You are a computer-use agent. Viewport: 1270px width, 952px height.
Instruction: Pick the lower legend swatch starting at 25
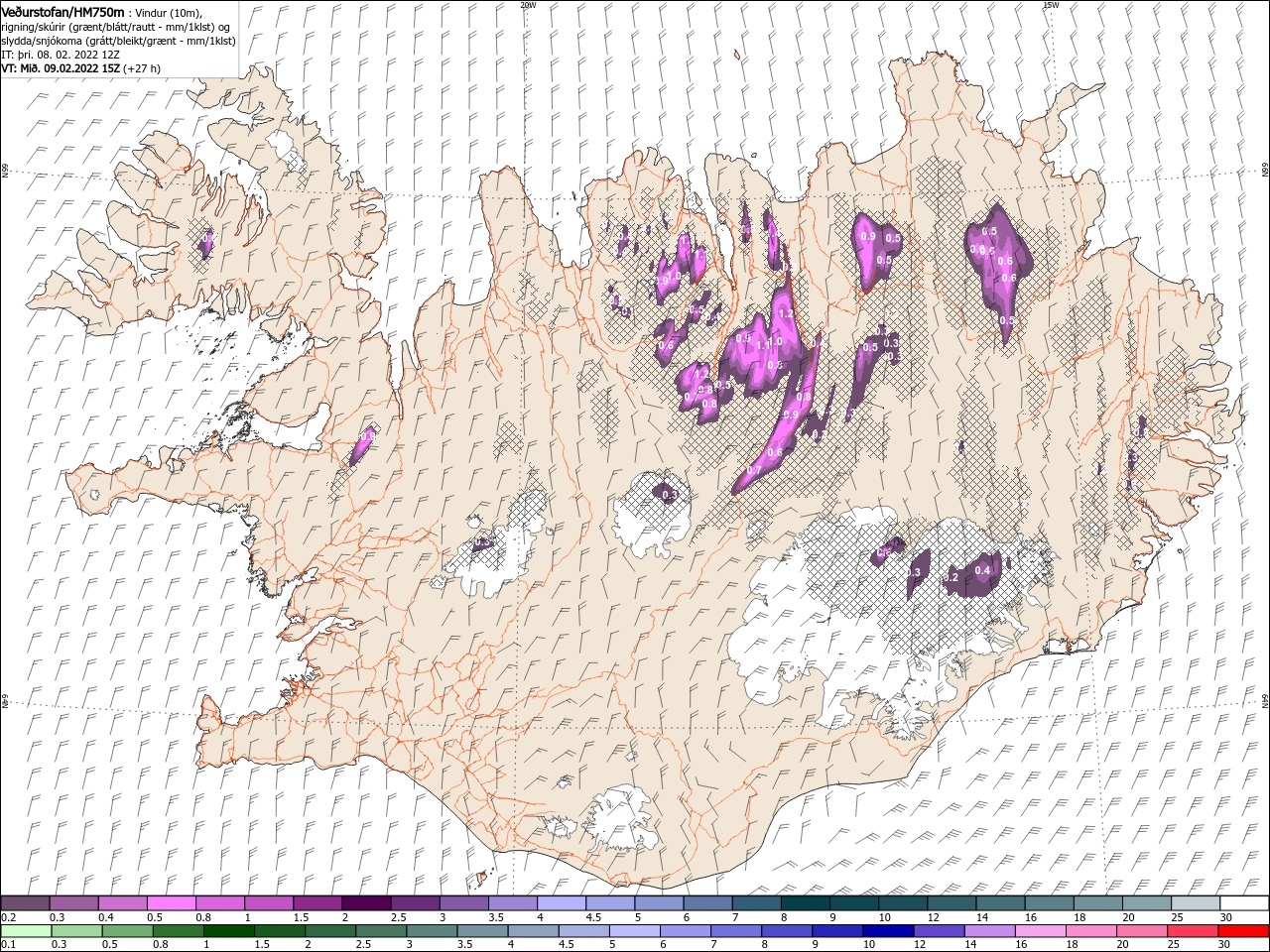1193,931
